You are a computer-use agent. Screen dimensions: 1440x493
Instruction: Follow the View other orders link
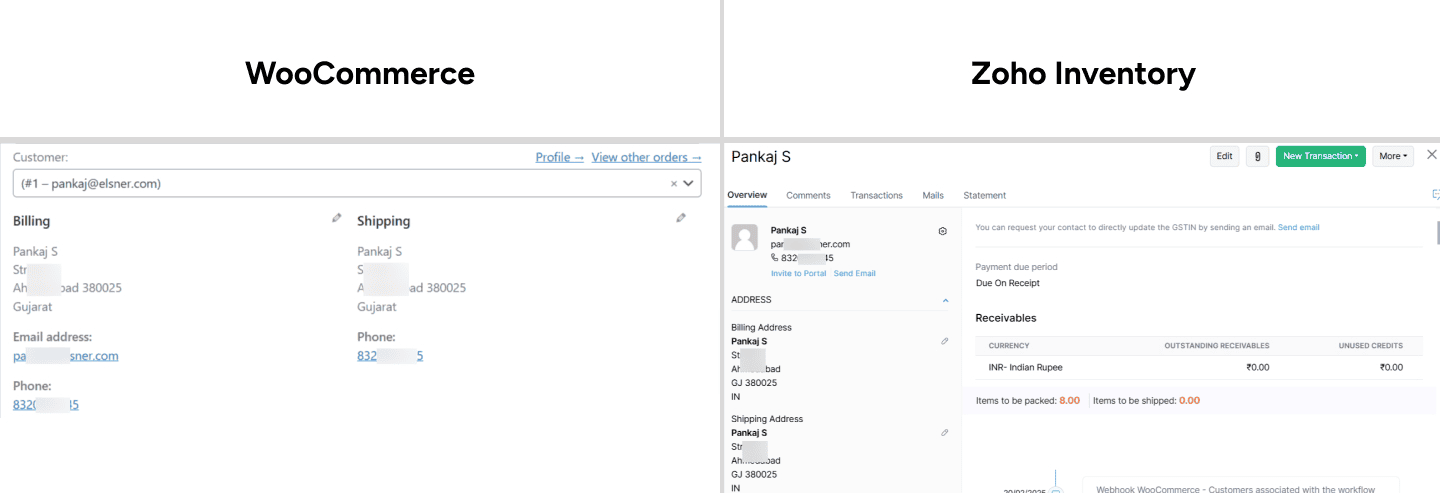coord(646,157)
